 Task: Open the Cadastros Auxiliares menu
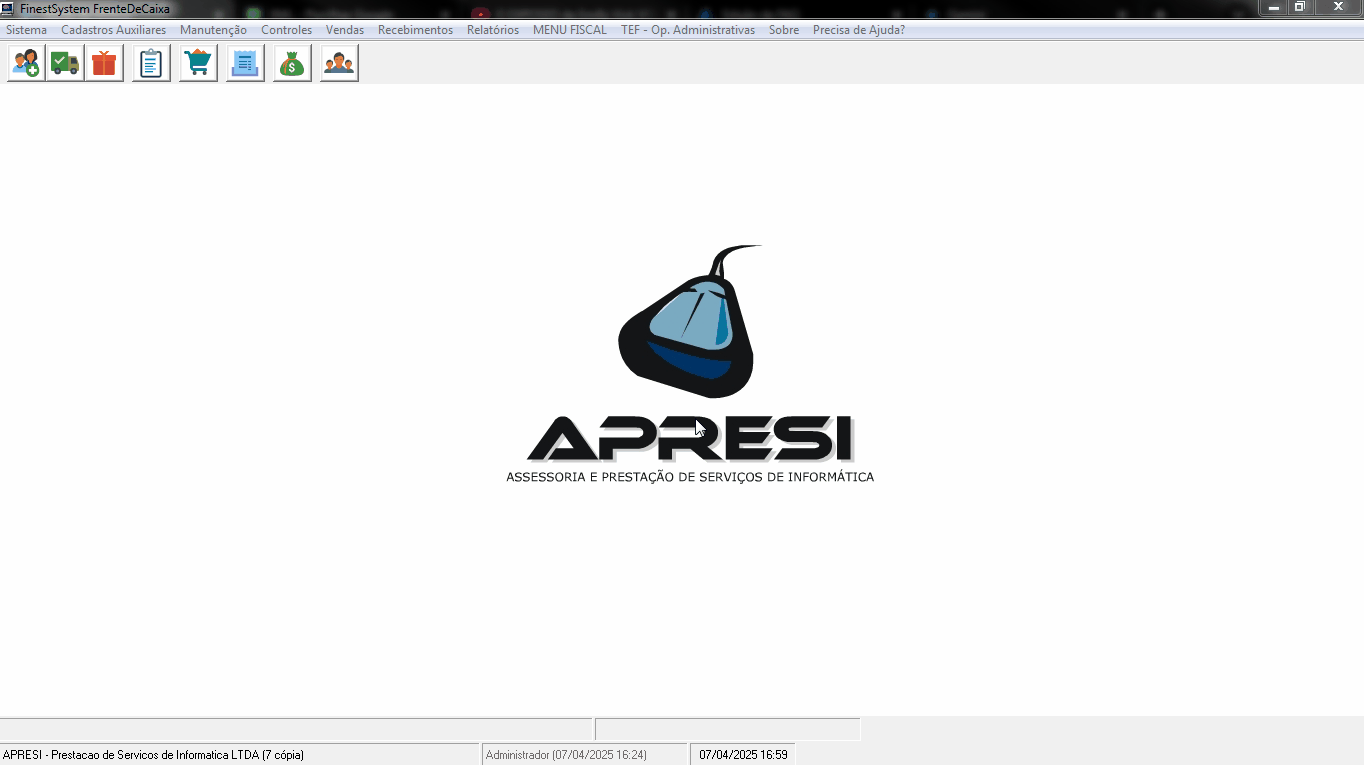[x=113, y=30]
